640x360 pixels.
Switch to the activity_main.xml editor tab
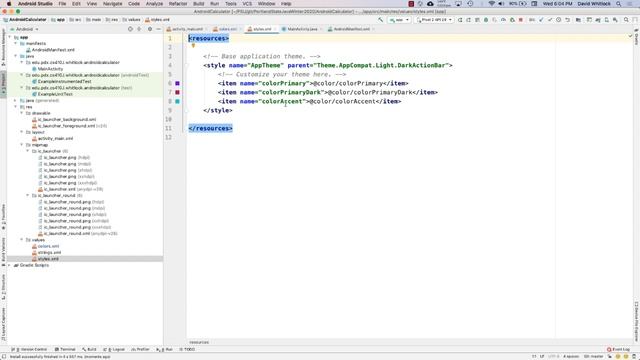pyautogui.click(x=187, y=29)
